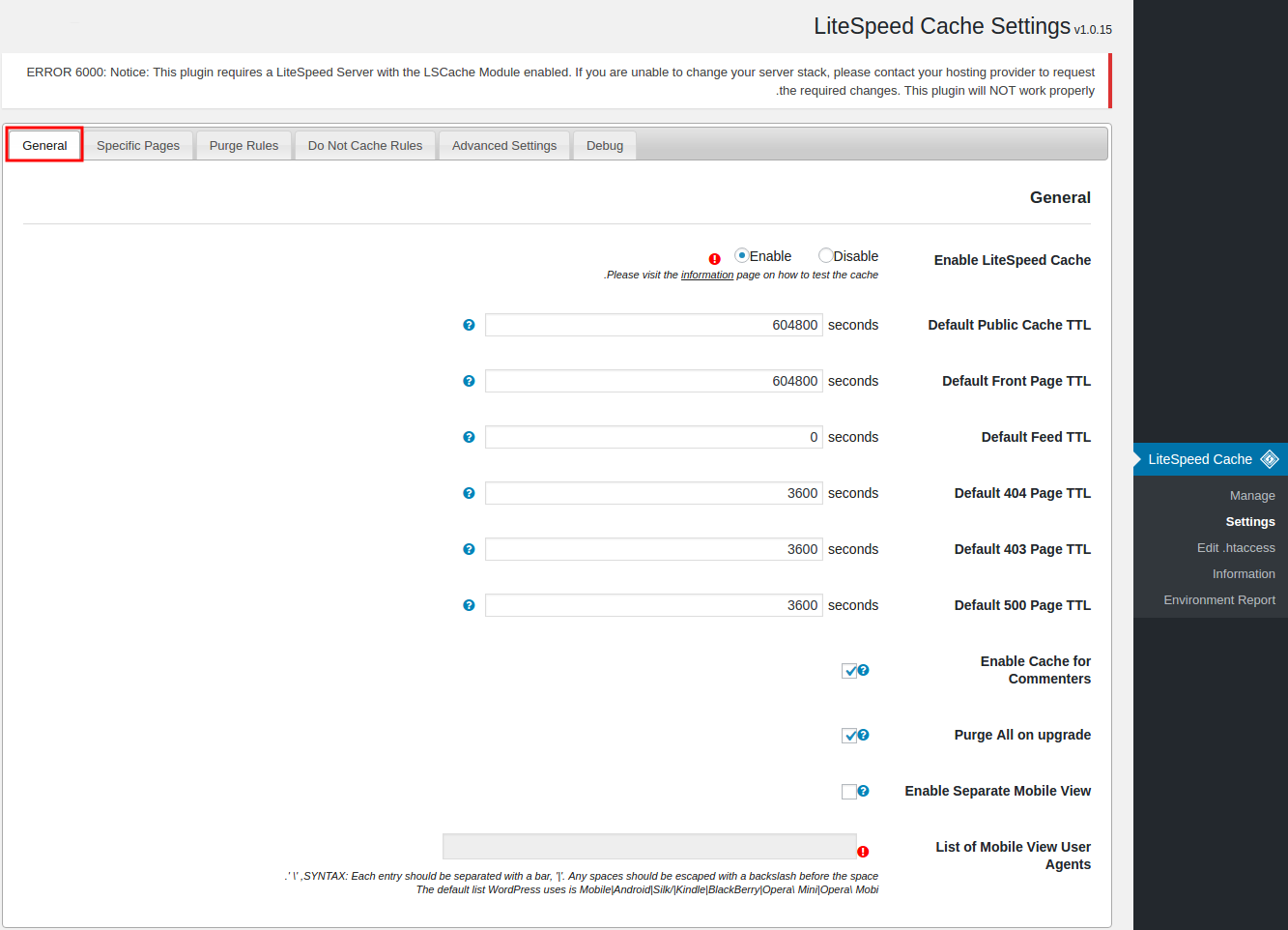Click red warning icon beside Mobile User Agents field

click(x=863, y=852)
